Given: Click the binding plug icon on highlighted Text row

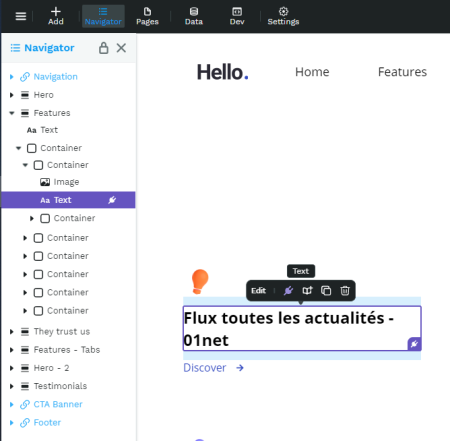Looking at the screenshot, I should click(112, 200).
